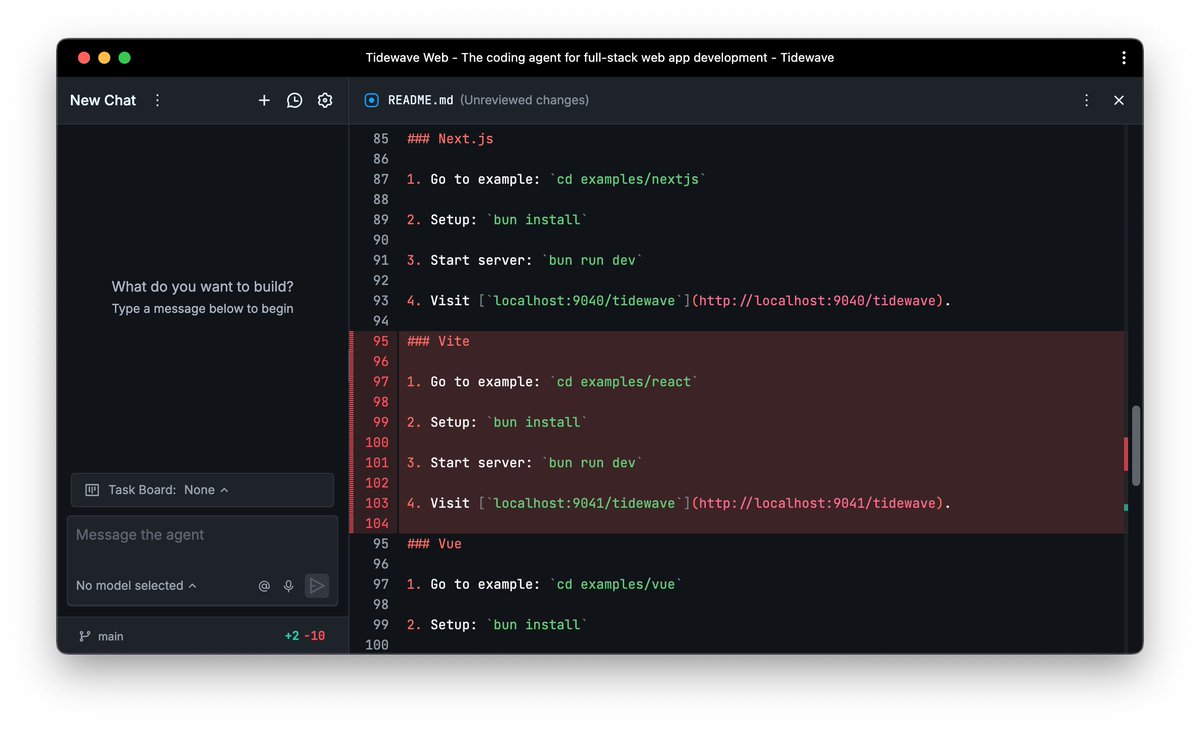This screenshot has height=729, width=1200.
Task: Click the `cd examples/vue` code text
Action: pos(616,584)
